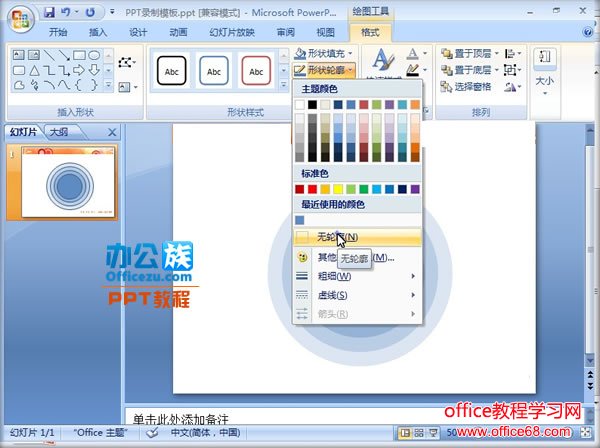The height and width of the screenshot is (448, 600).
Task: Undo the last action
Action: pos(66,12)
